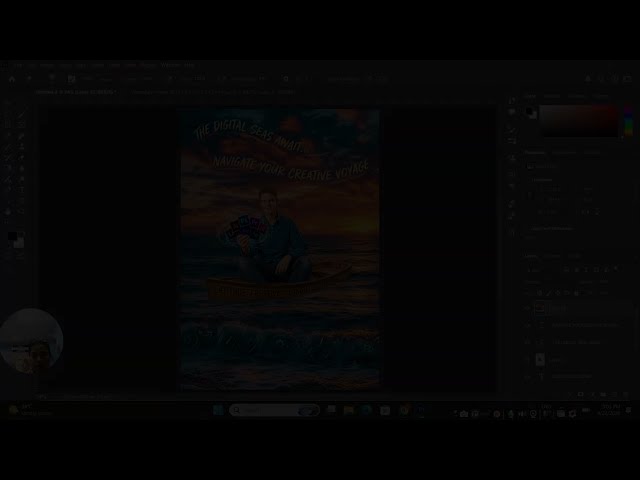The image size is (640, 480).
Task: Pick a color in the Color panel field
Action: click(x=580, y=121)
